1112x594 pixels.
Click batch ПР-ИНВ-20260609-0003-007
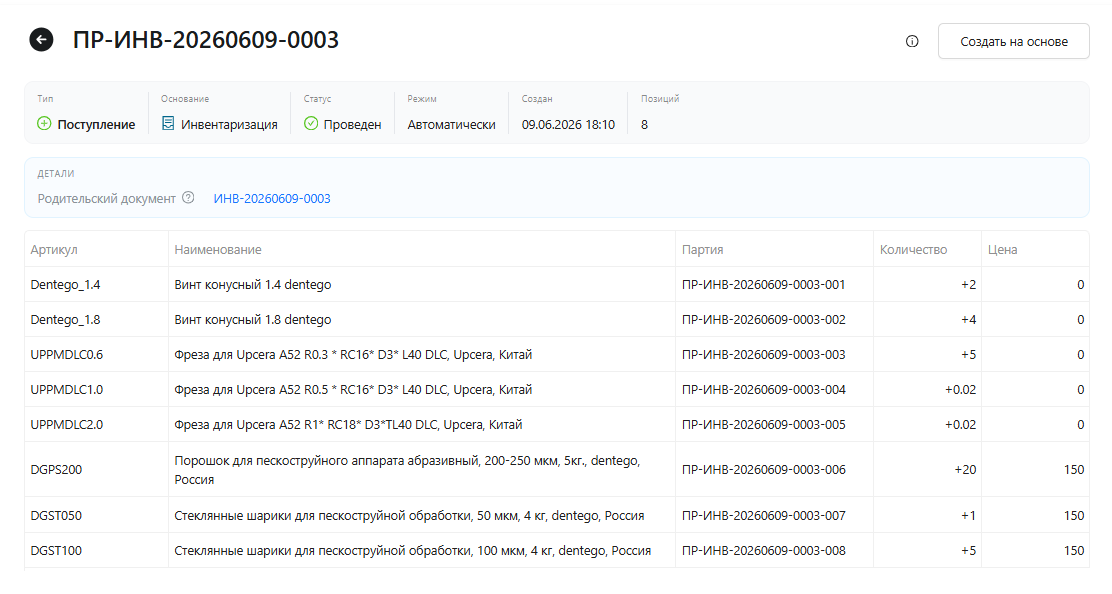point(764,515)
